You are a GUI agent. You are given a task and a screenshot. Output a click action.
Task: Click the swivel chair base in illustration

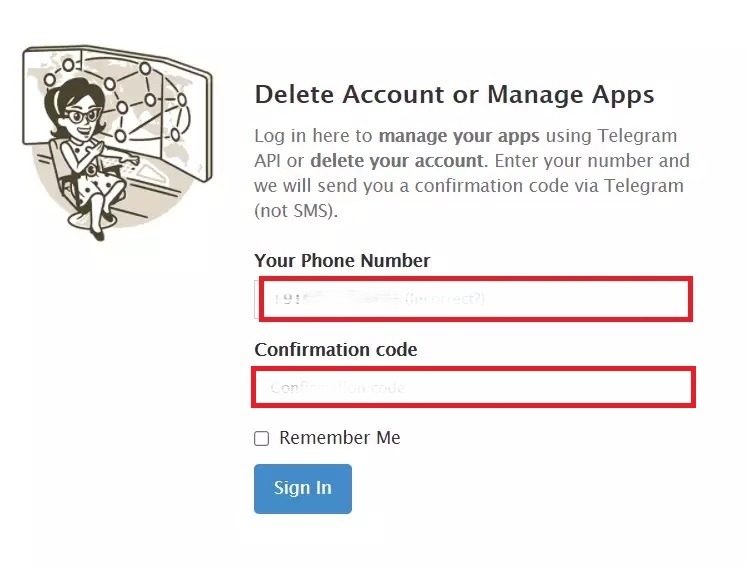93,219
